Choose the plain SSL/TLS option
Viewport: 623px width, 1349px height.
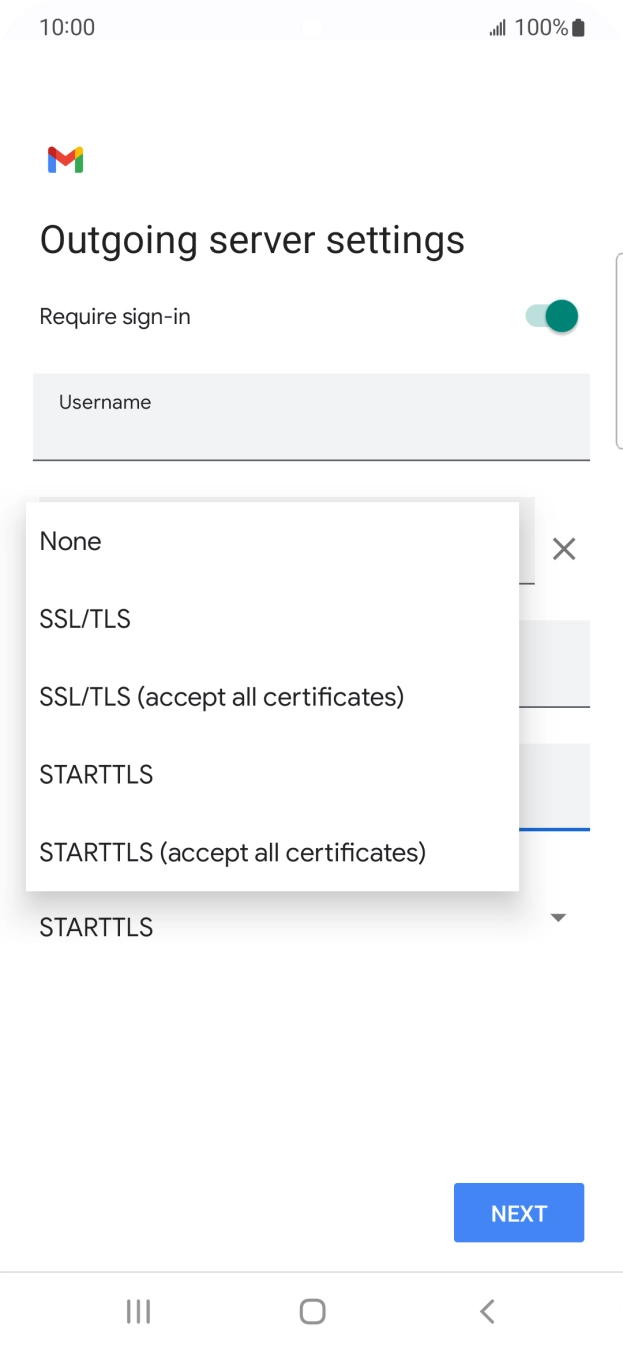click(x=86, y=619)
